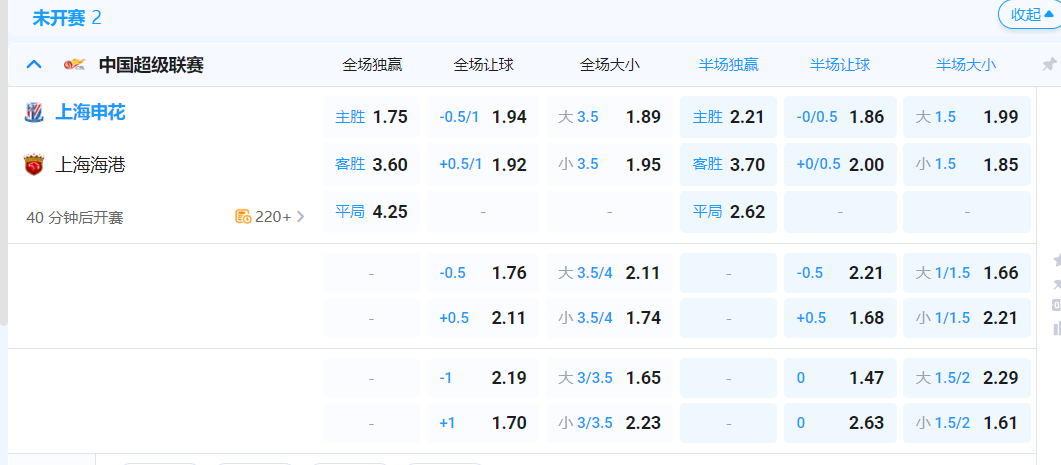Select half-time 平局 odds 2.62
The image size is (1061, 465).
pyautogui.click(x=728, y=212)
